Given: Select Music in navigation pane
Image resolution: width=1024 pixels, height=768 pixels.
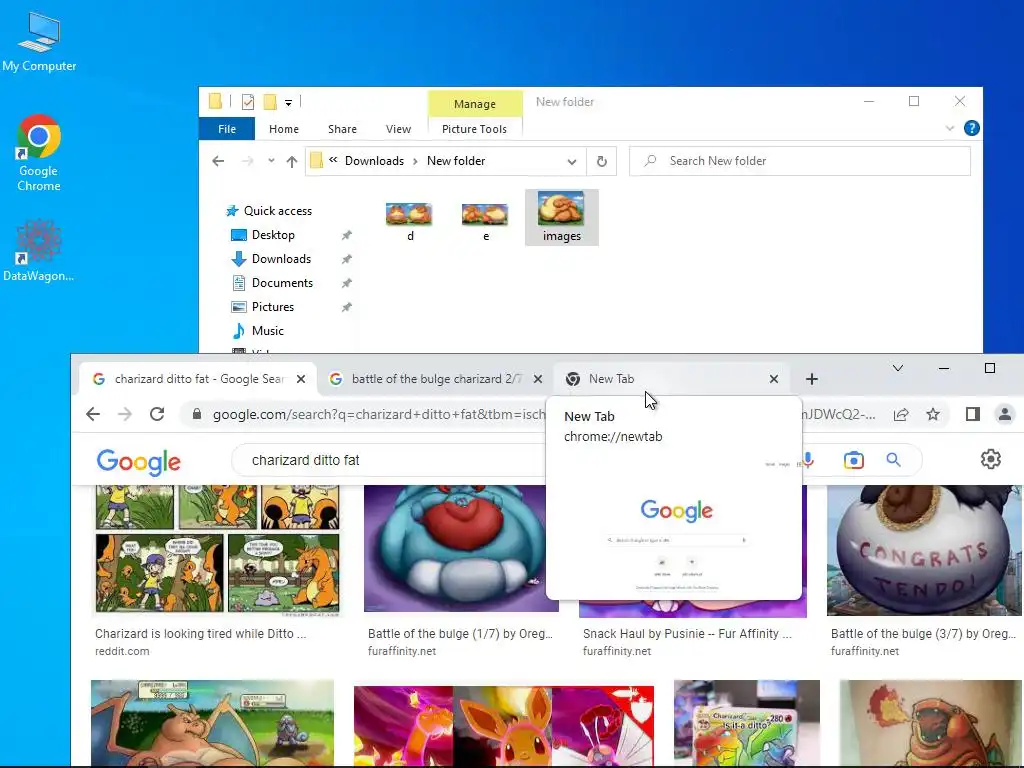Looking at the screenshot, I should (267, 330).
